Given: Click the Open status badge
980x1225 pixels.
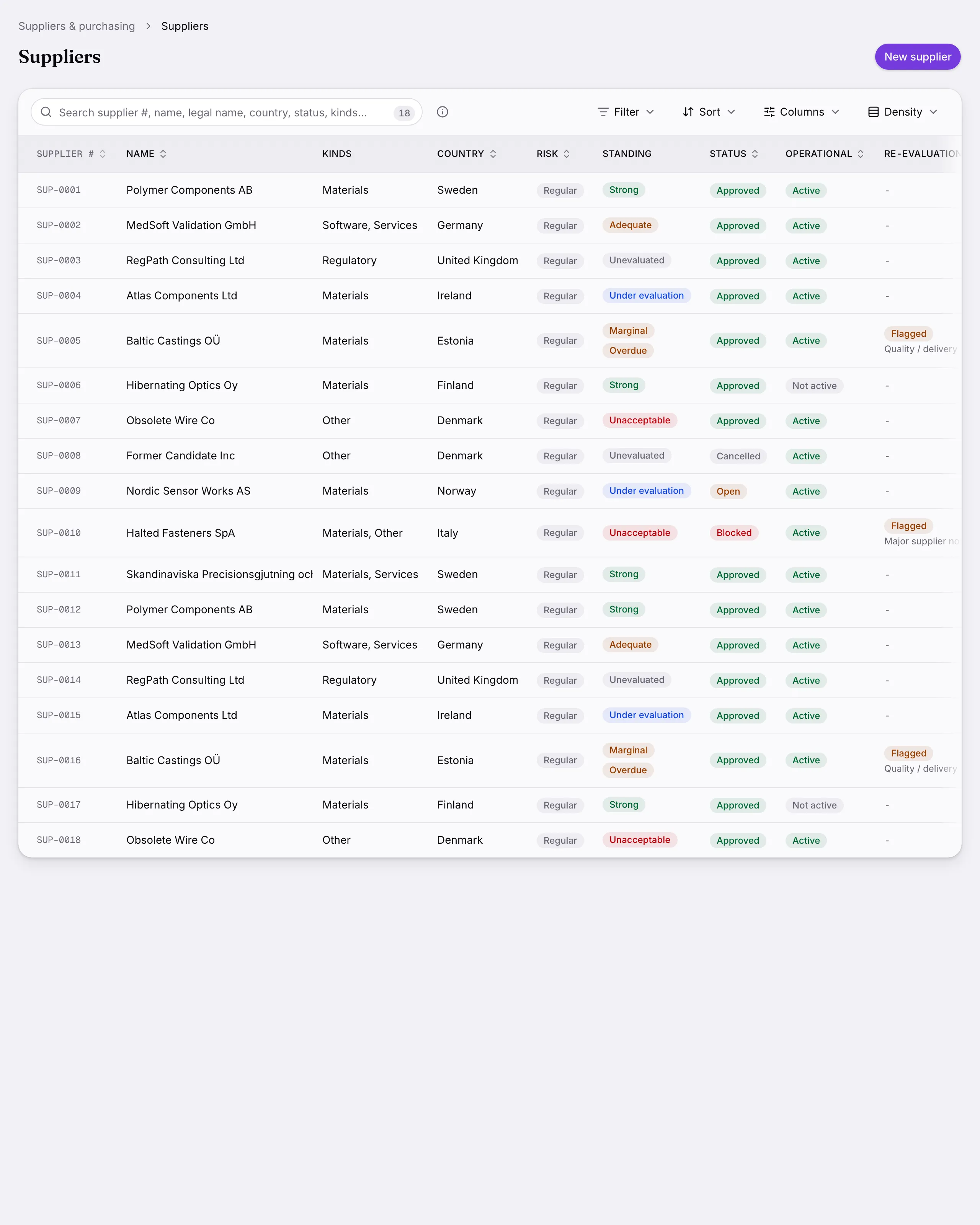Looking at the screenshot, I should [x=728, y=492].
